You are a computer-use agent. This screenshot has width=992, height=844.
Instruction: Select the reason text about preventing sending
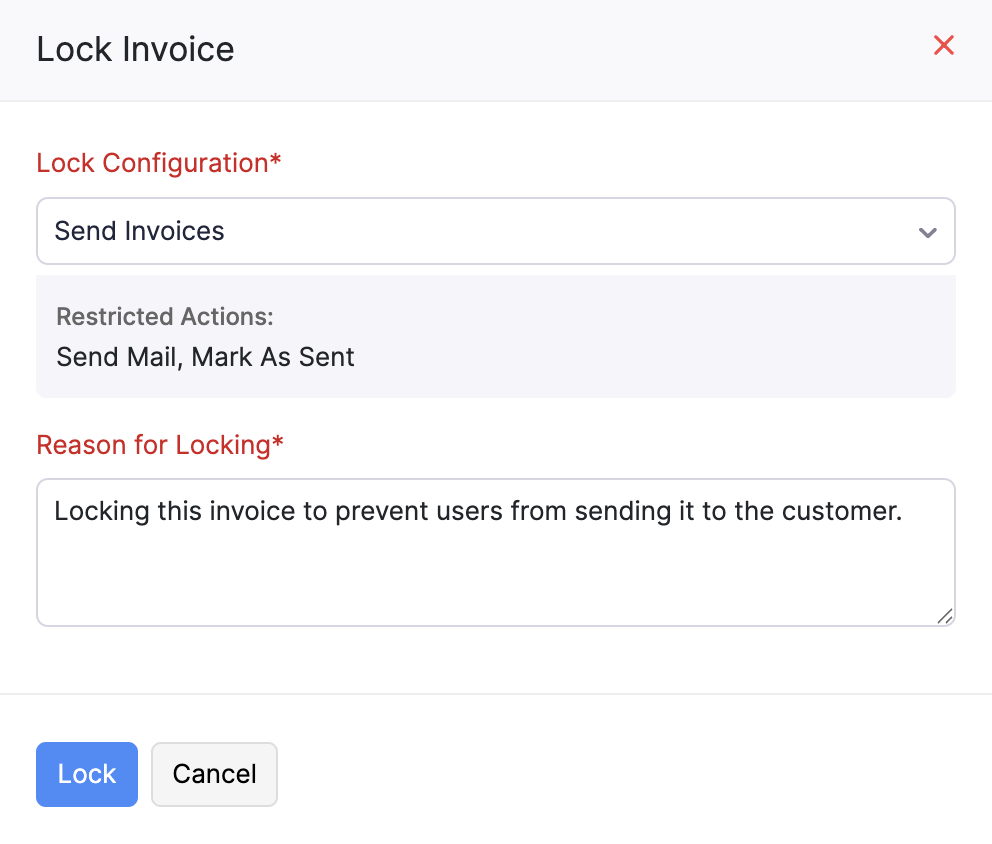click(478, 511)
